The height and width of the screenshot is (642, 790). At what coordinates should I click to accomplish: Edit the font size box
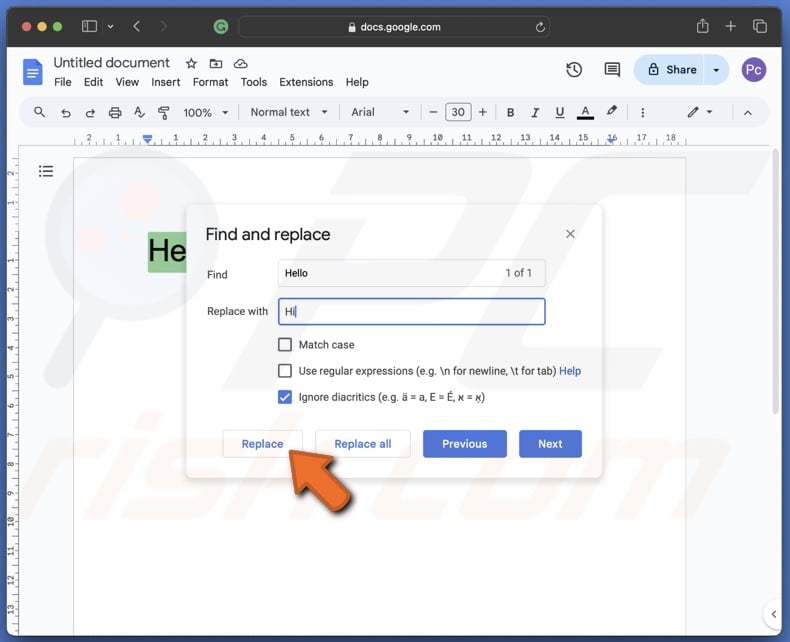pyautogui.click(x=458, y=112)
